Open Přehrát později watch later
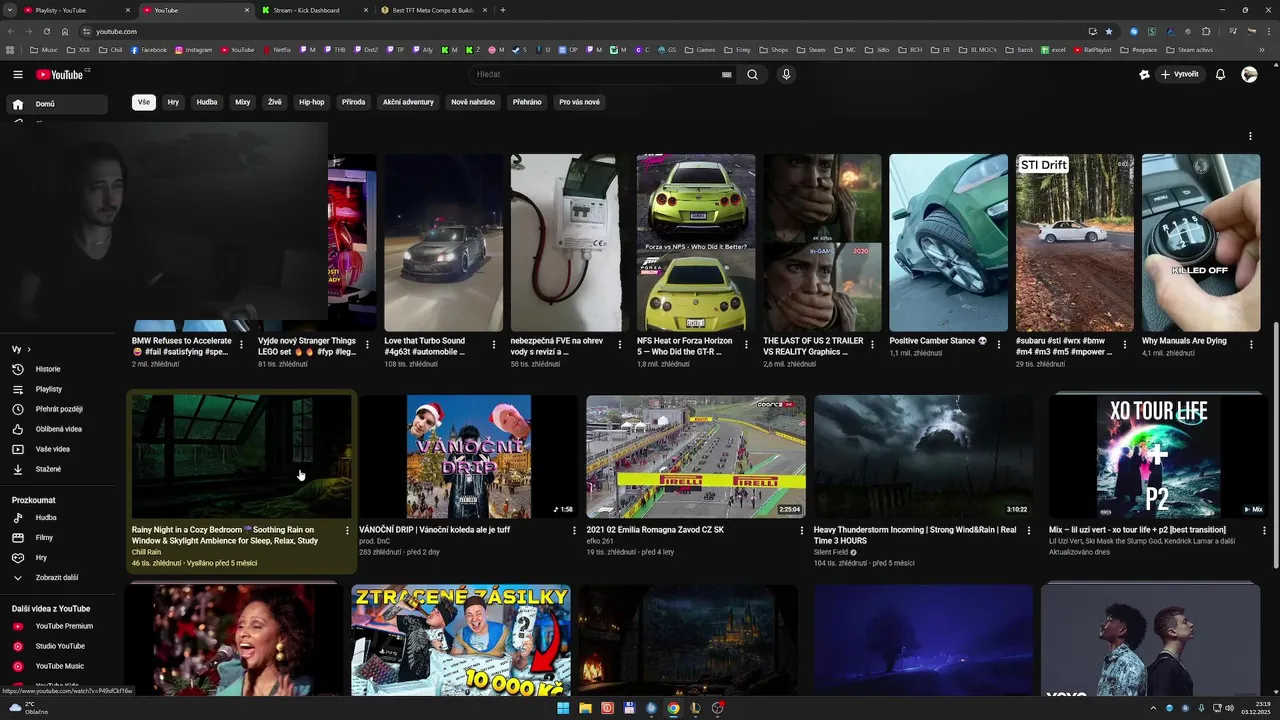Image resolution: width=1280 pixels, height=720 pixels. (x=56, y=409)
